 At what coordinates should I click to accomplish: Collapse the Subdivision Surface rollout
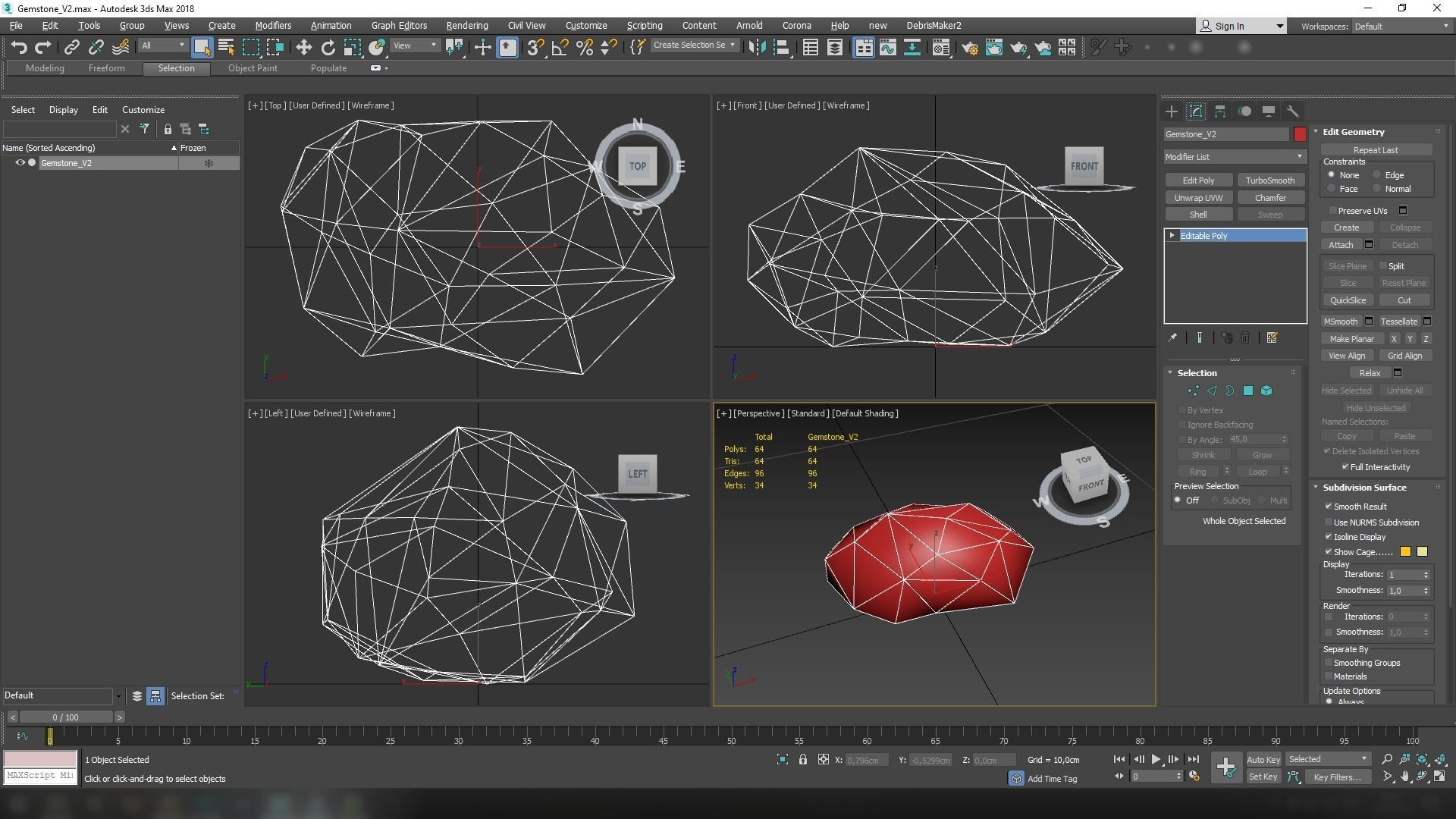click(1363, 488)
